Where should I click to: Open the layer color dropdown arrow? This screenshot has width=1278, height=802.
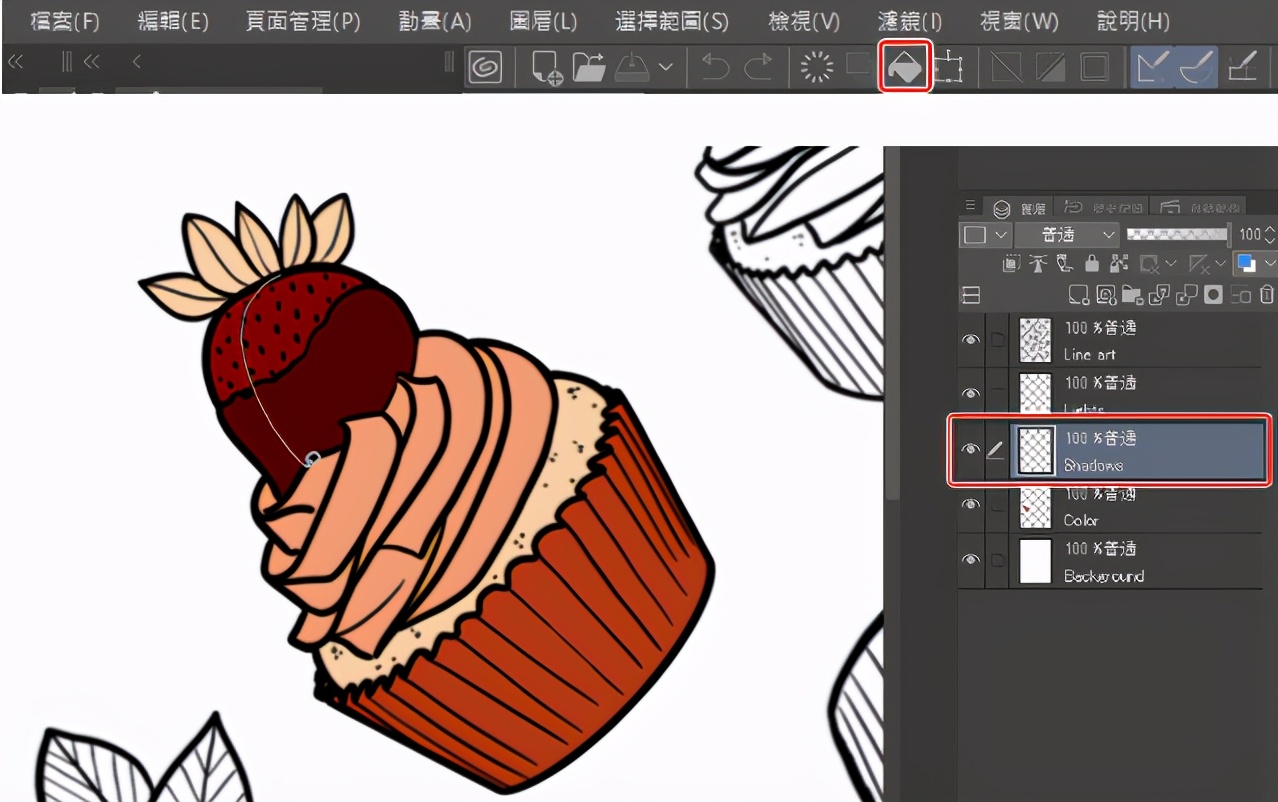point(1268,264)
